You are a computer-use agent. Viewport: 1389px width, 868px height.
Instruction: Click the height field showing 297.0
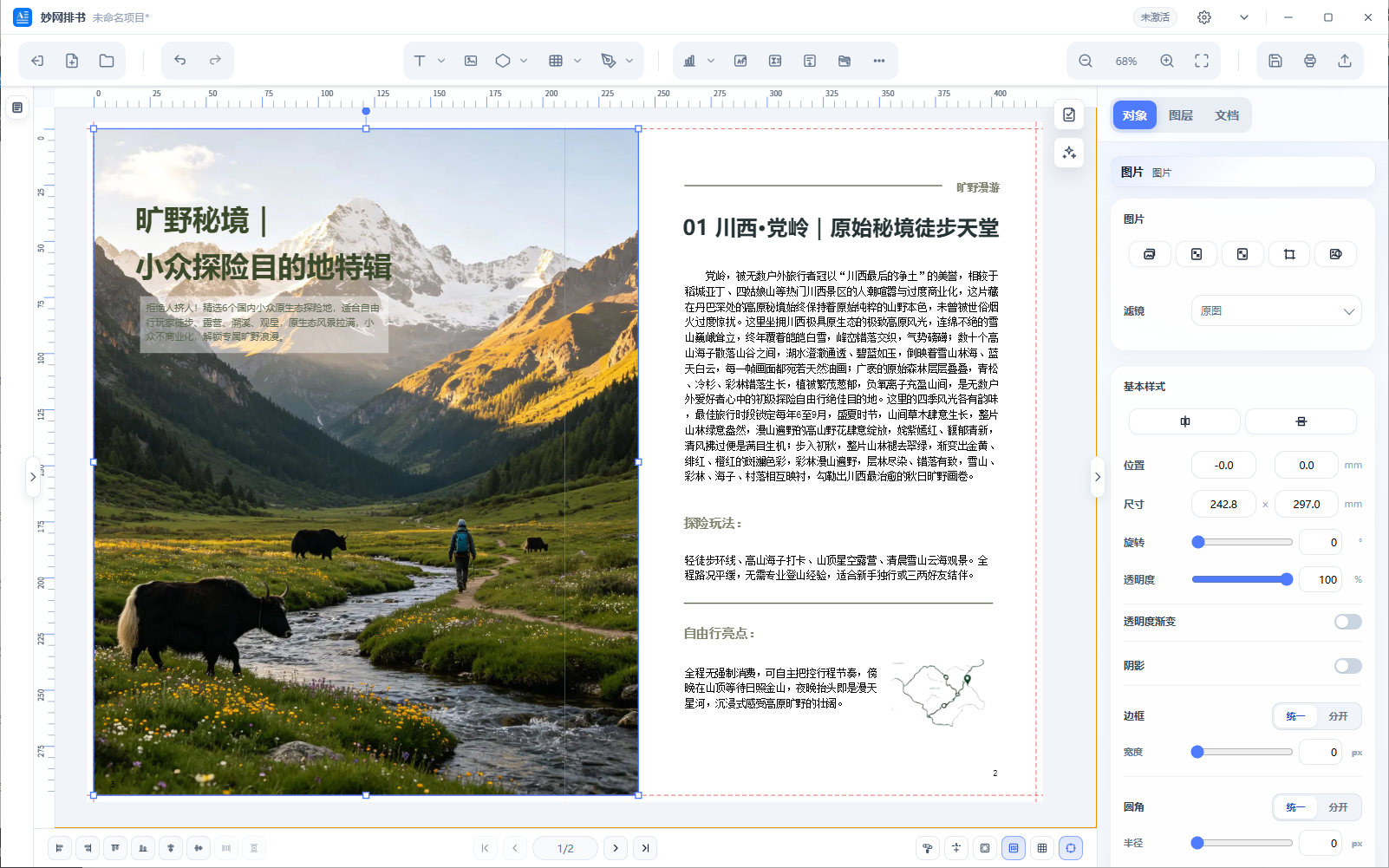[x=1307, y=504]
